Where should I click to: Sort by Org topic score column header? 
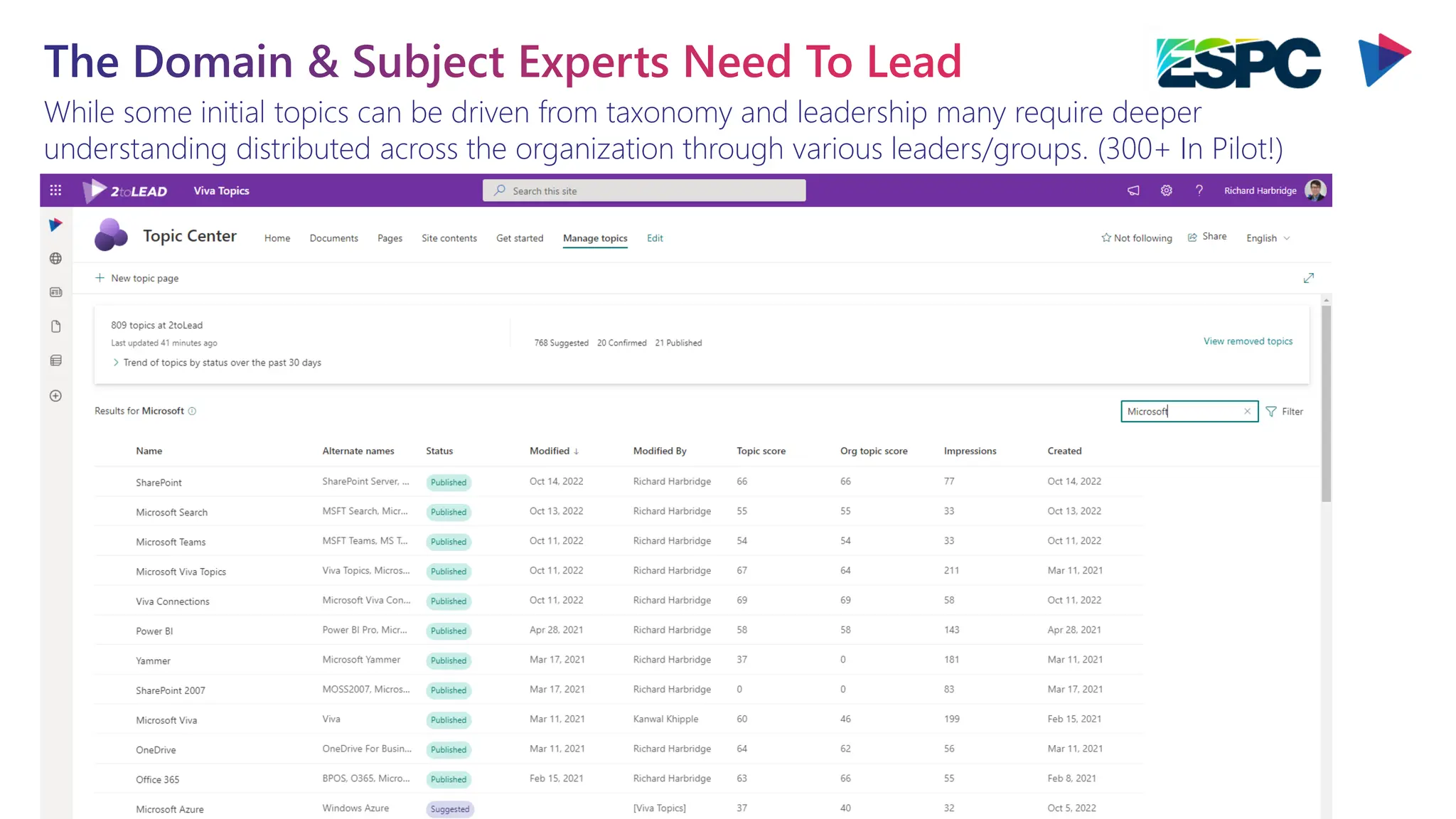tap(874, 451)
